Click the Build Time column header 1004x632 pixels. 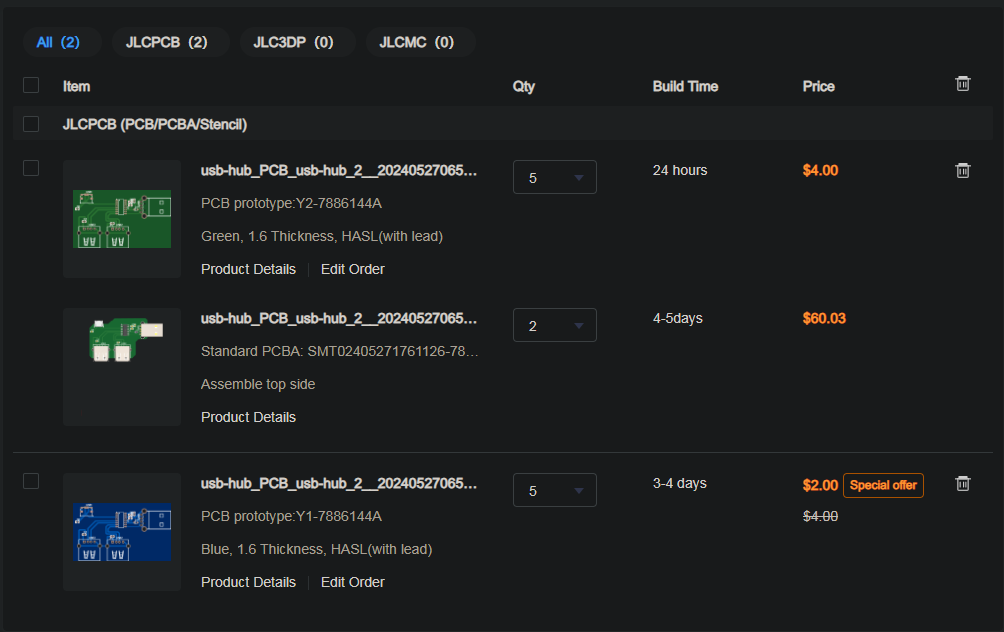pyautogui.click(x=685, y=86)
